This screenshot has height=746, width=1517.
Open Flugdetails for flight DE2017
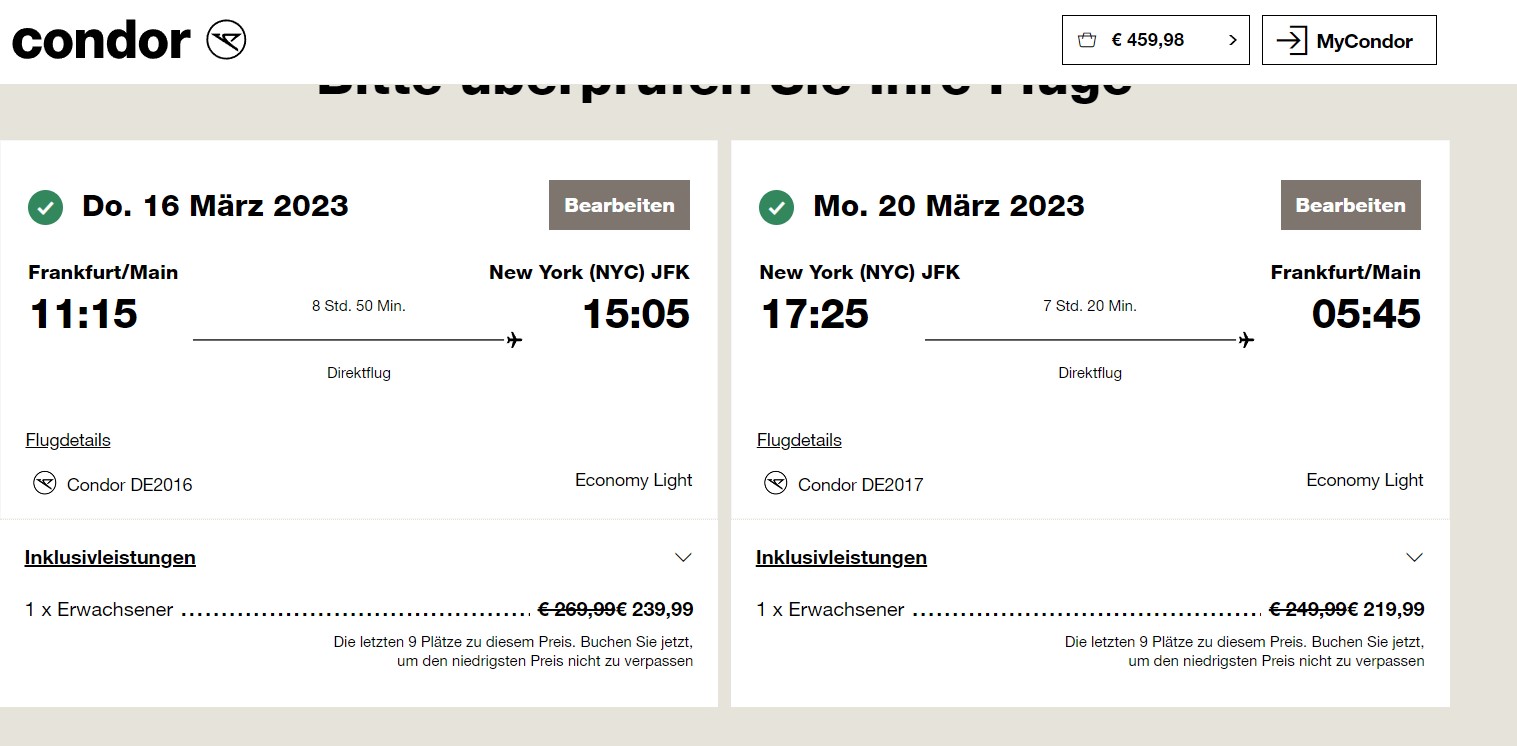pyautogui.click(x=799, y=440)
